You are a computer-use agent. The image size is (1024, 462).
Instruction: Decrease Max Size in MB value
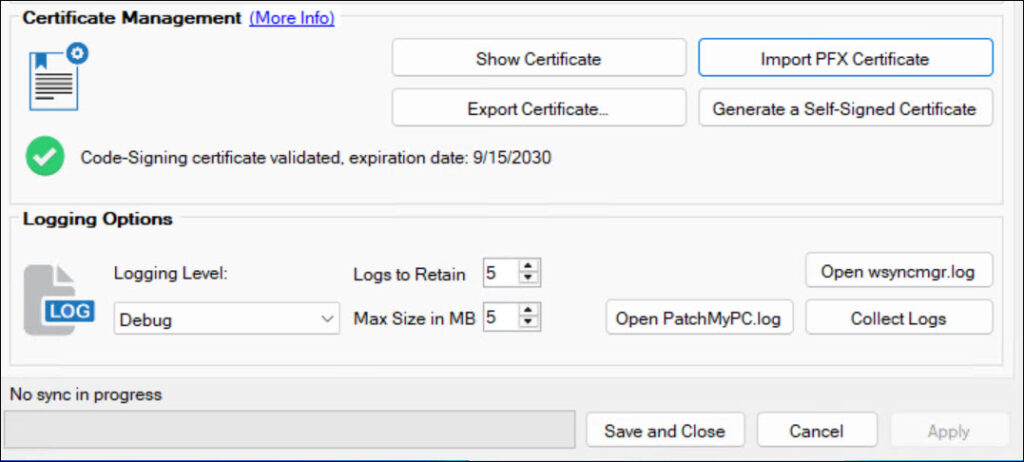pos(529,323)
